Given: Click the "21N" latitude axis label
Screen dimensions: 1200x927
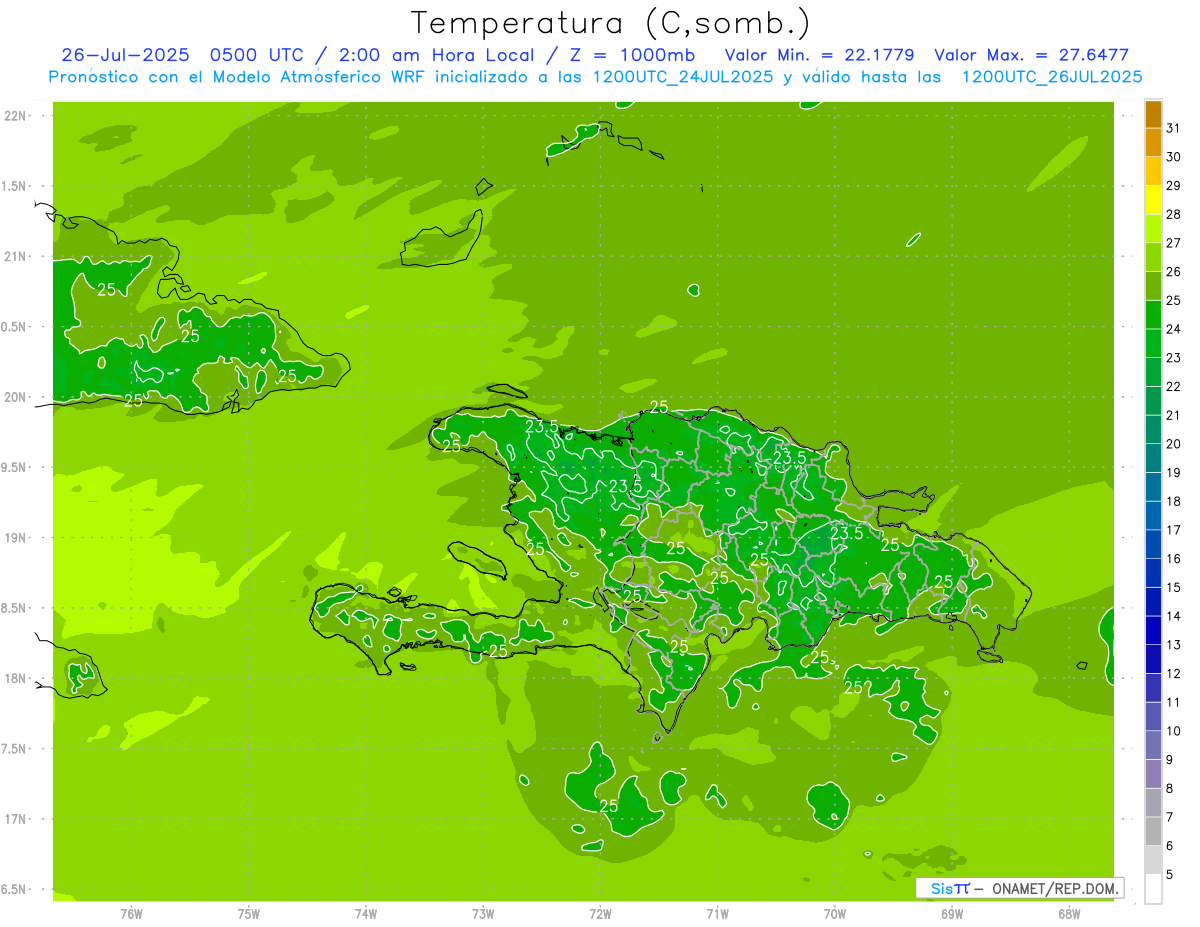Looking at the screenshot, I should pos(15,257).
